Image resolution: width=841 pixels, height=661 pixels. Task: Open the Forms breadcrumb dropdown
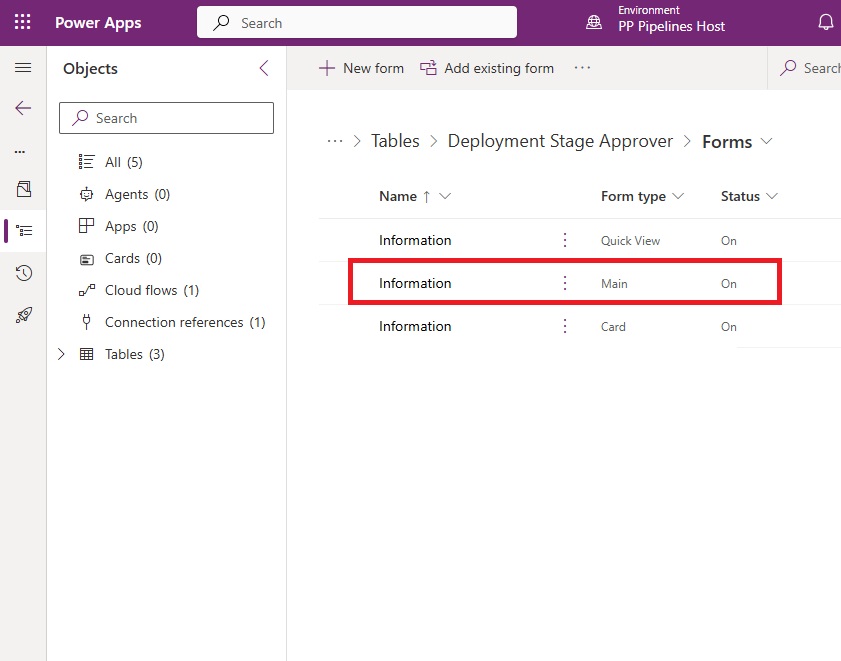click(766, 141)
